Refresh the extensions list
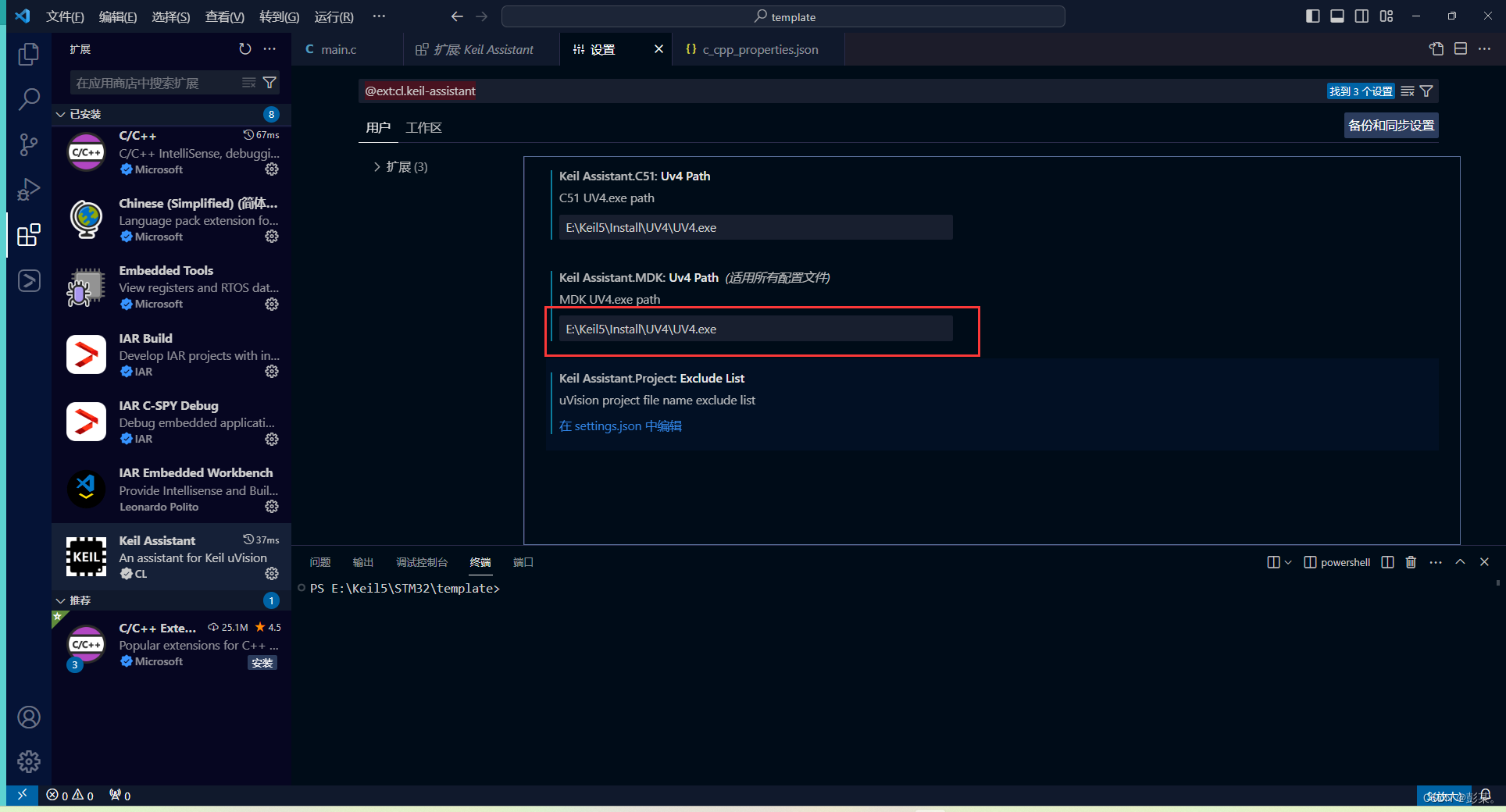The width and height of the screenshot is (1506, 812). pyautogui.click(x=245, y=49)
